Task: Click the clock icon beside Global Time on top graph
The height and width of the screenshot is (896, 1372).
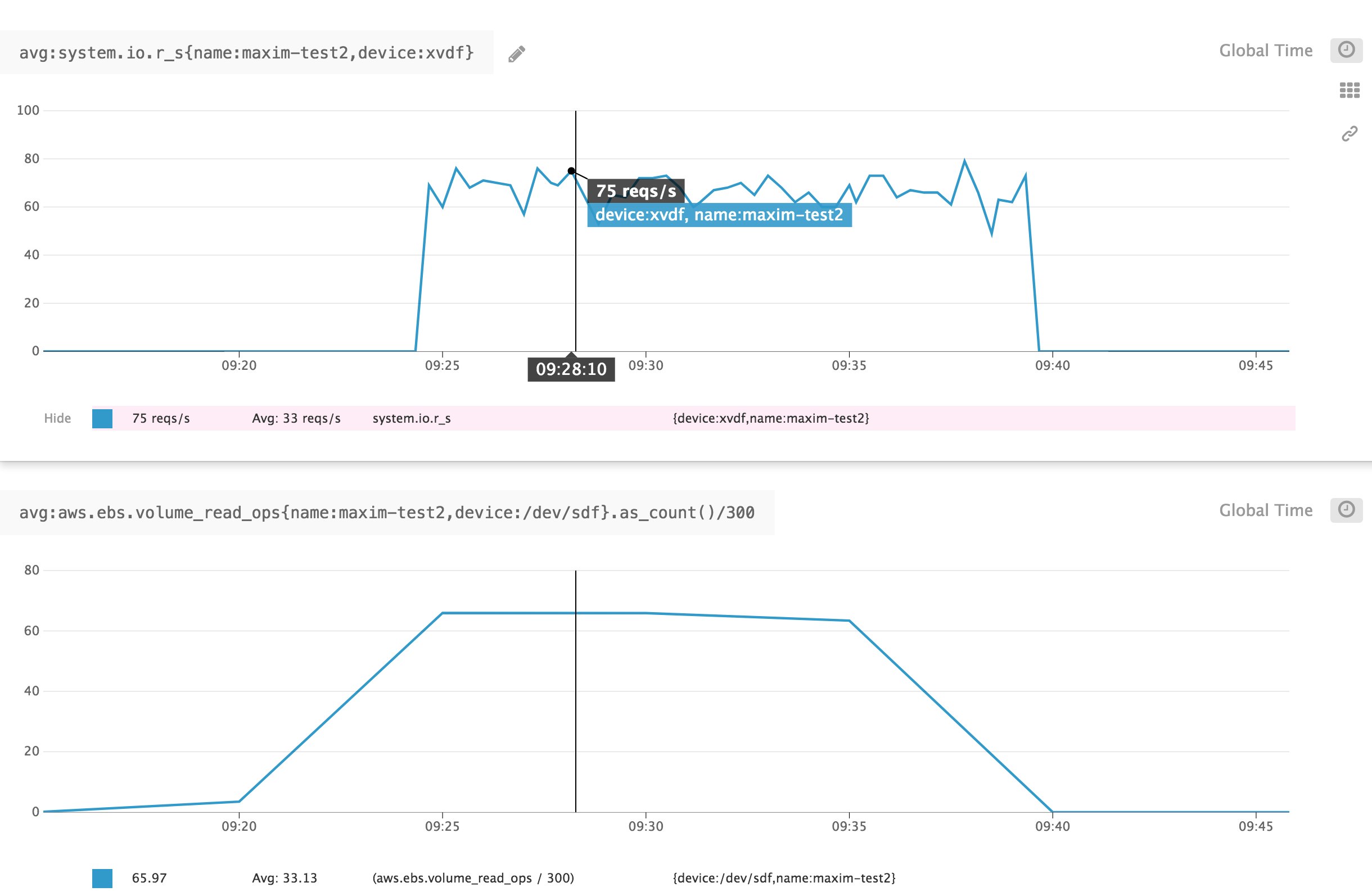Action: [x=1347, y=49]
